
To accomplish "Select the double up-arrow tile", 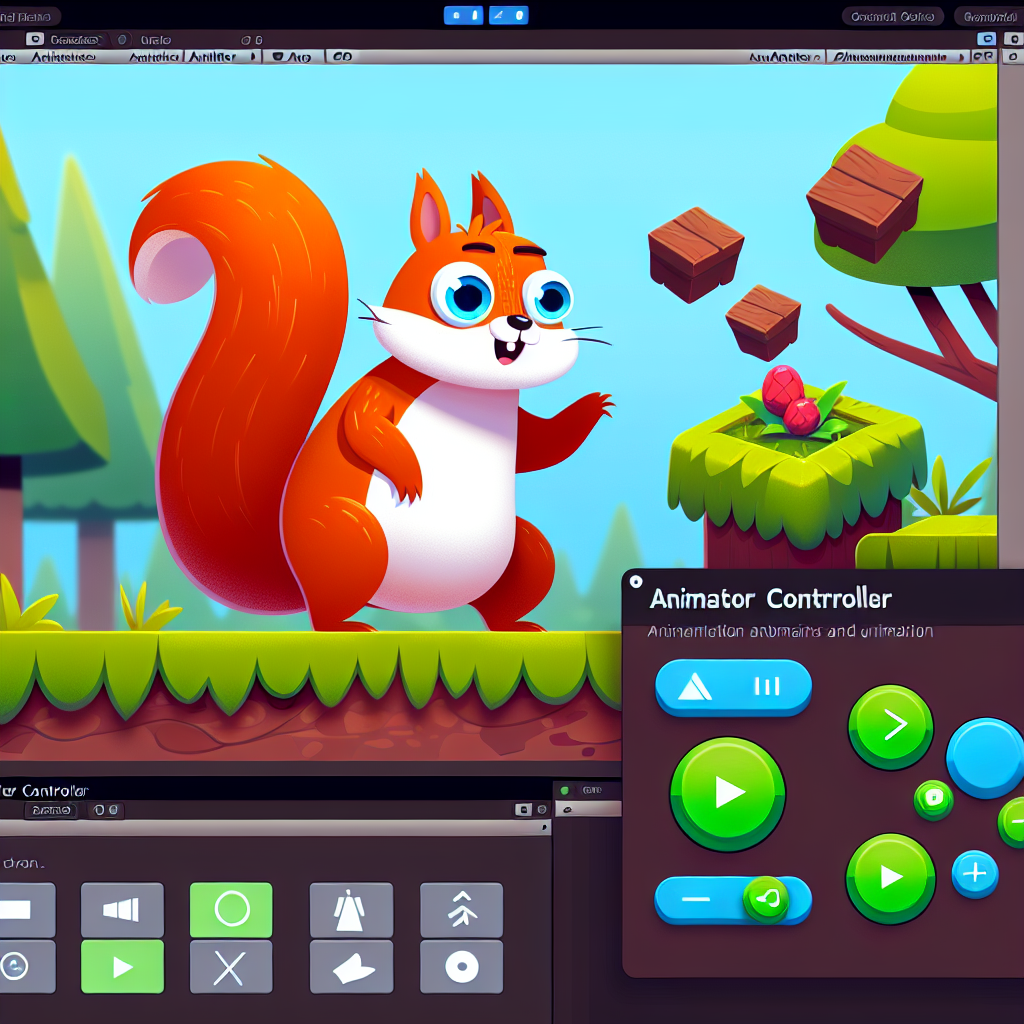I will coord(461,910).
